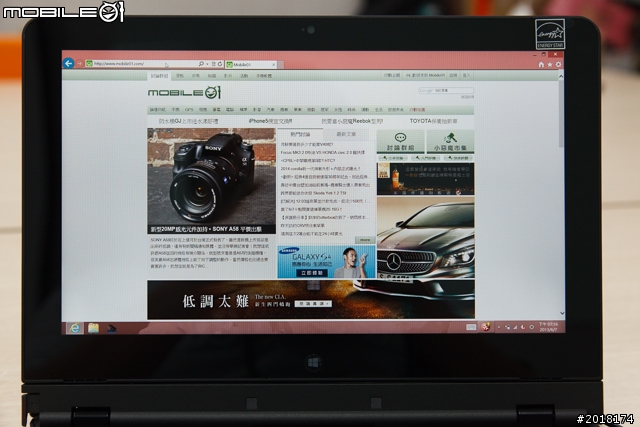
Task: Open third pinned taskbar app
Action: [111, 328]
